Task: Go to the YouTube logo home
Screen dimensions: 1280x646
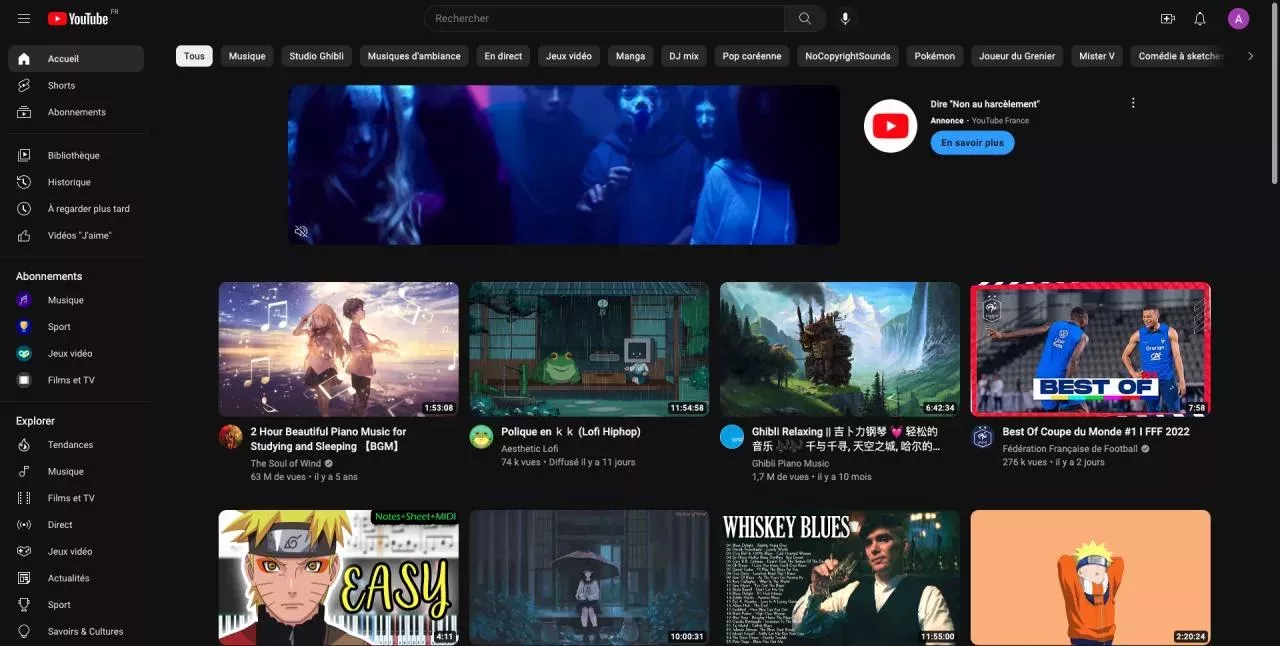Action: pos(78,19)
